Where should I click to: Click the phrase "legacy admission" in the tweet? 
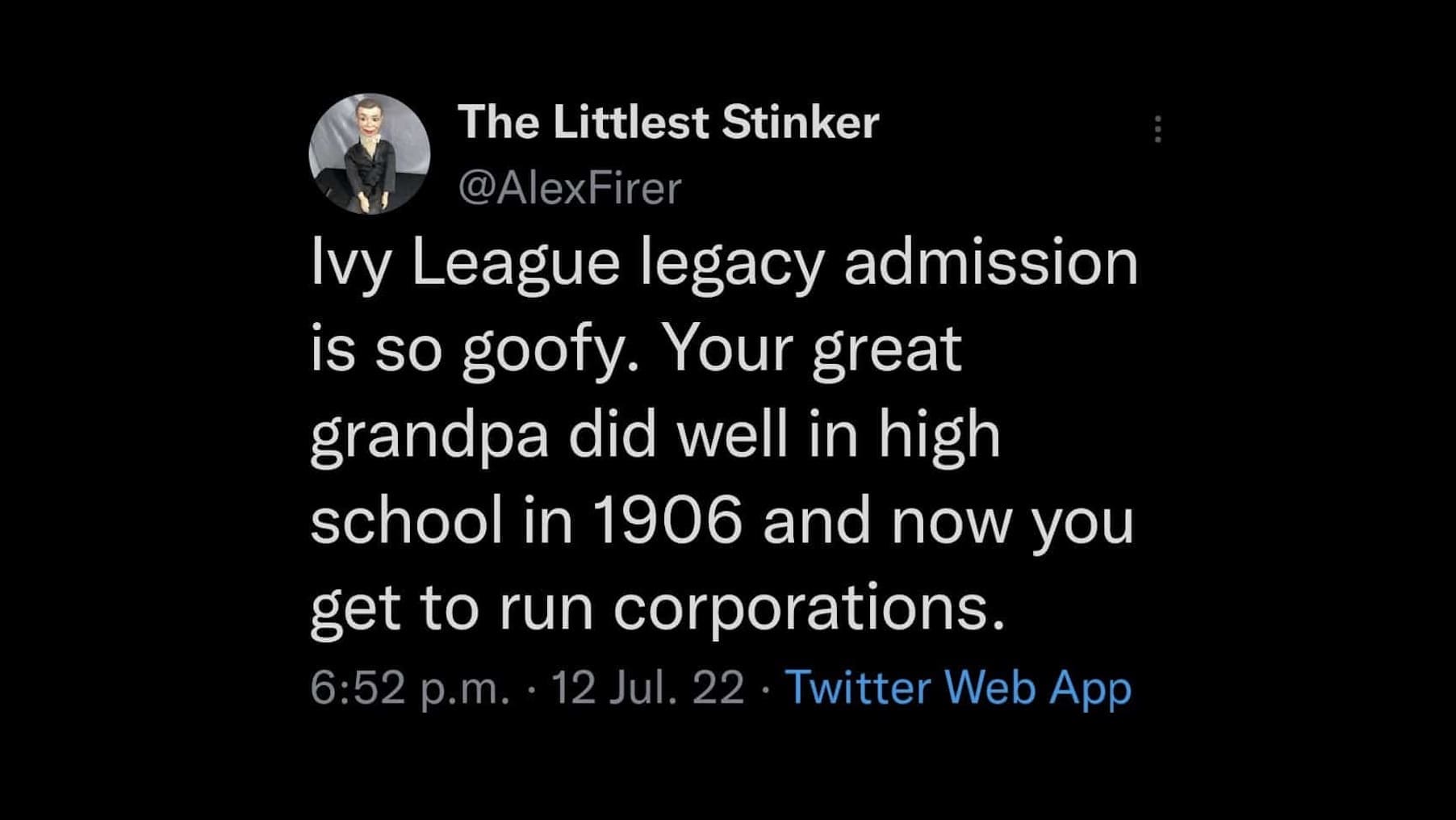[889, 264]
